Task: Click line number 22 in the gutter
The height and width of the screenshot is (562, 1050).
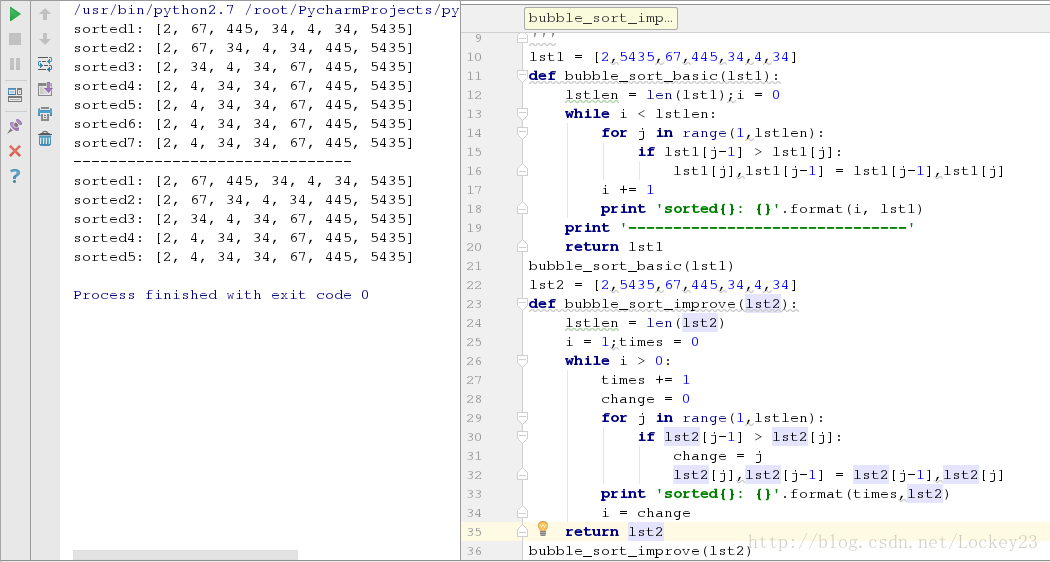Action: point(473,285)
